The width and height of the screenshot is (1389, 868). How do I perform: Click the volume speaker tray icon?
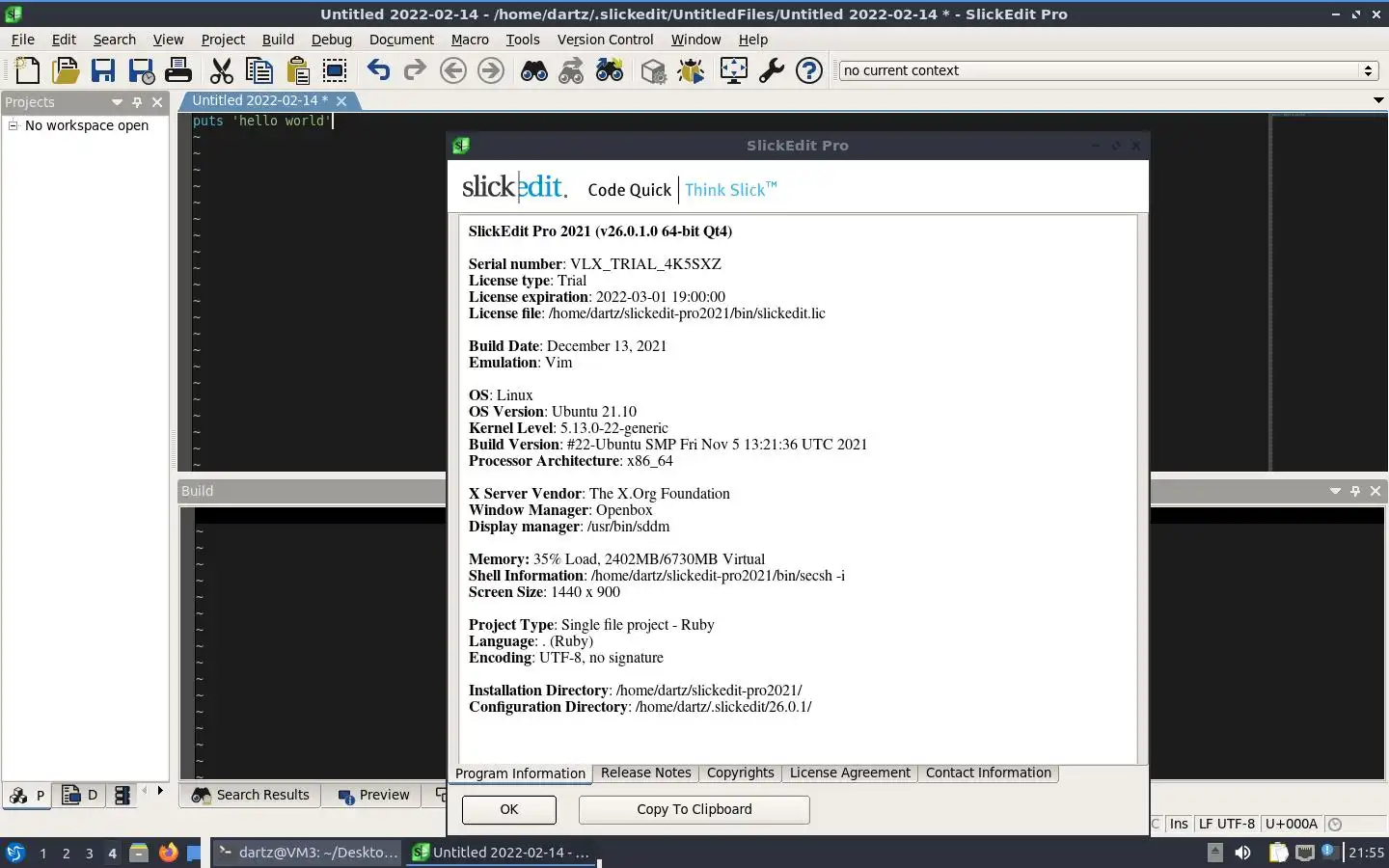pos(1242,853)
